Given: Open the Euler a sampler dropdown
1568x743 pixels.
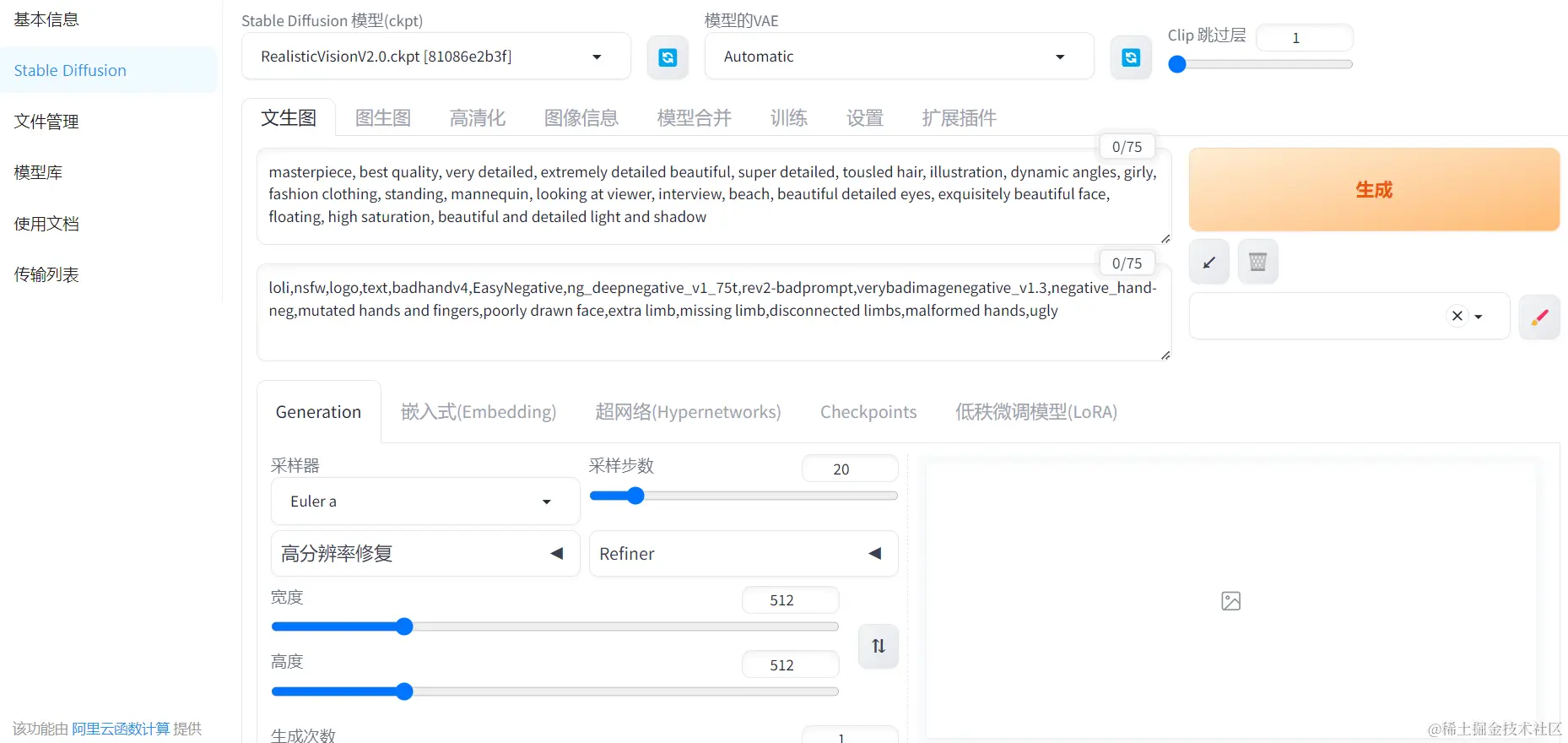Looking at the screenshot, I should click(425, 502).
